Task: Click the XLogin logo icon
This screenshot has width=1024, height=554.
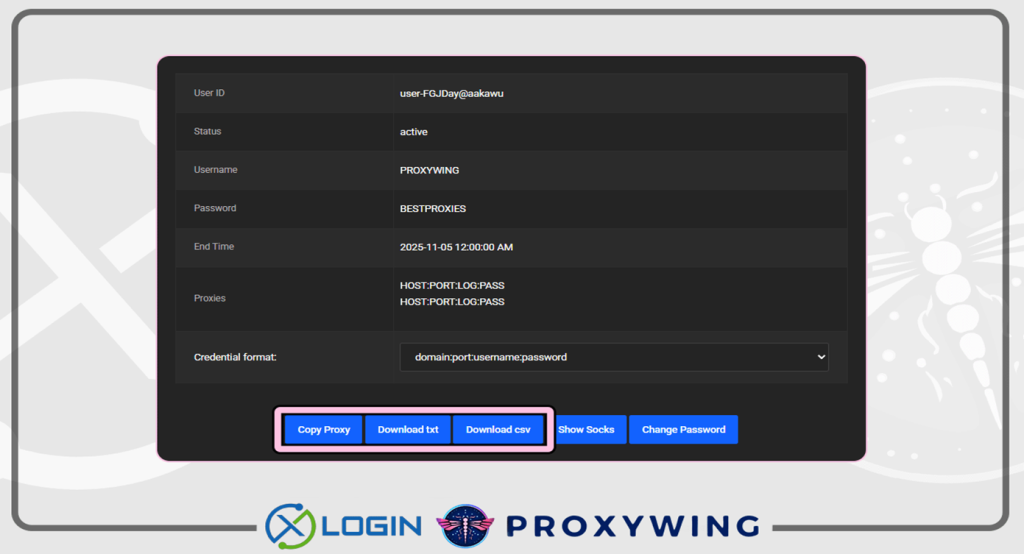Action: point(290,526)
